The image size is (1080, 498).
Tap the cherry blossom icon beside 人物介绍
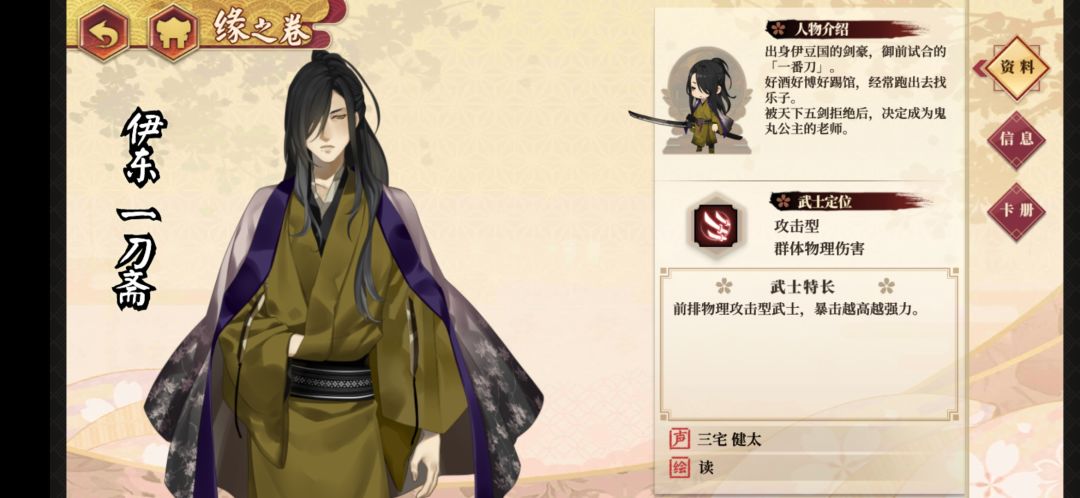(x=778, y=29)
